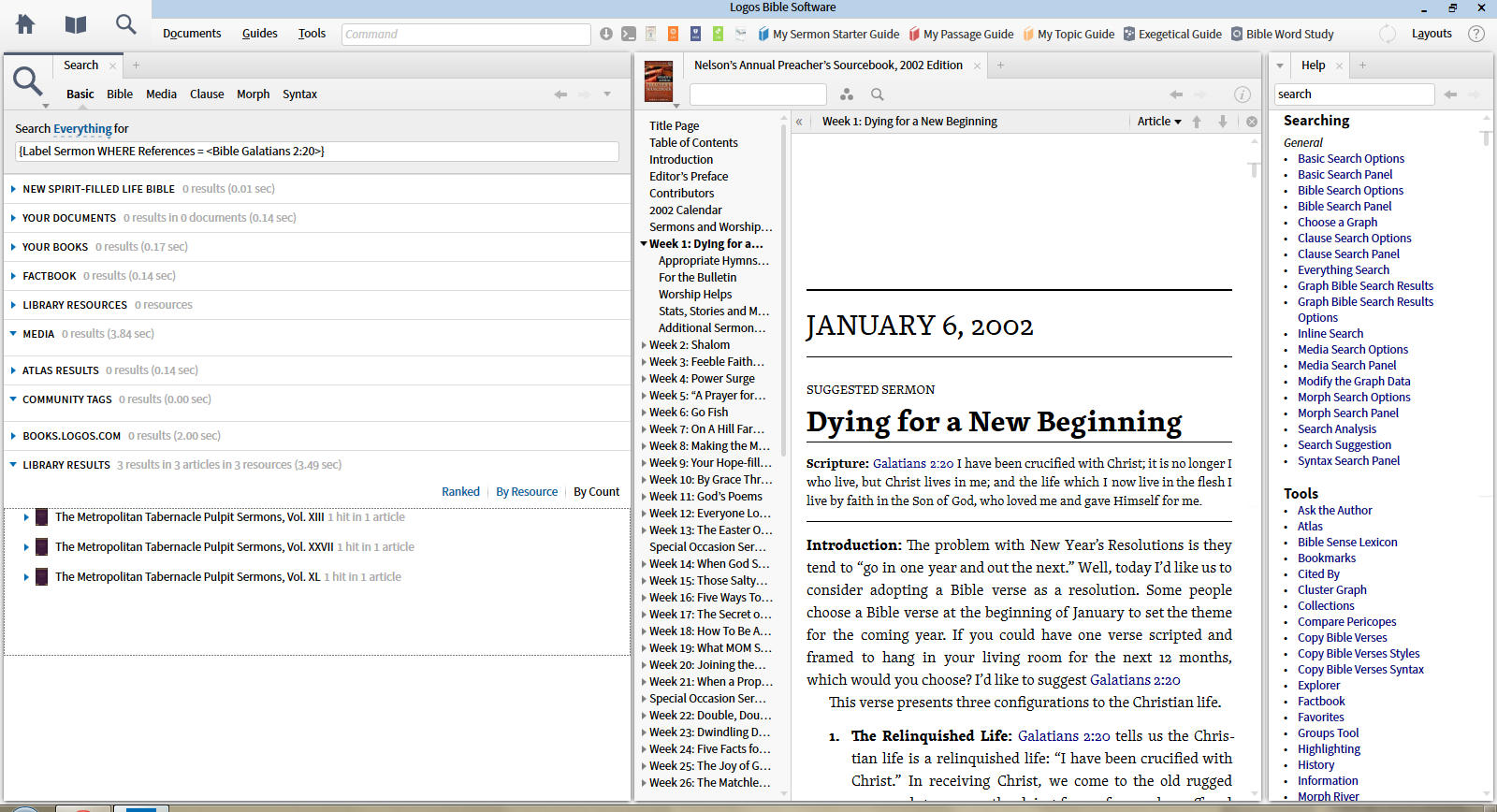Screen dimensions: 1497x812
Task: Go back in the Sourcebook panel history
Action: click(x=1176, y=94)
